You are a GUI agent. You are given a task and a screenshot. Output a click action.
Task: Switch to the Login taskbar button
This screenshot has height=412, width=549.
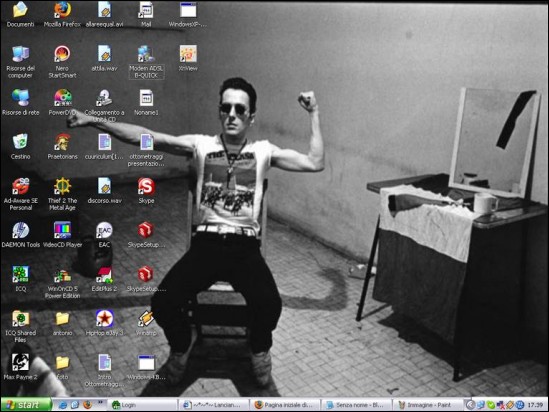pyautogui.click(x=142, y=405)
